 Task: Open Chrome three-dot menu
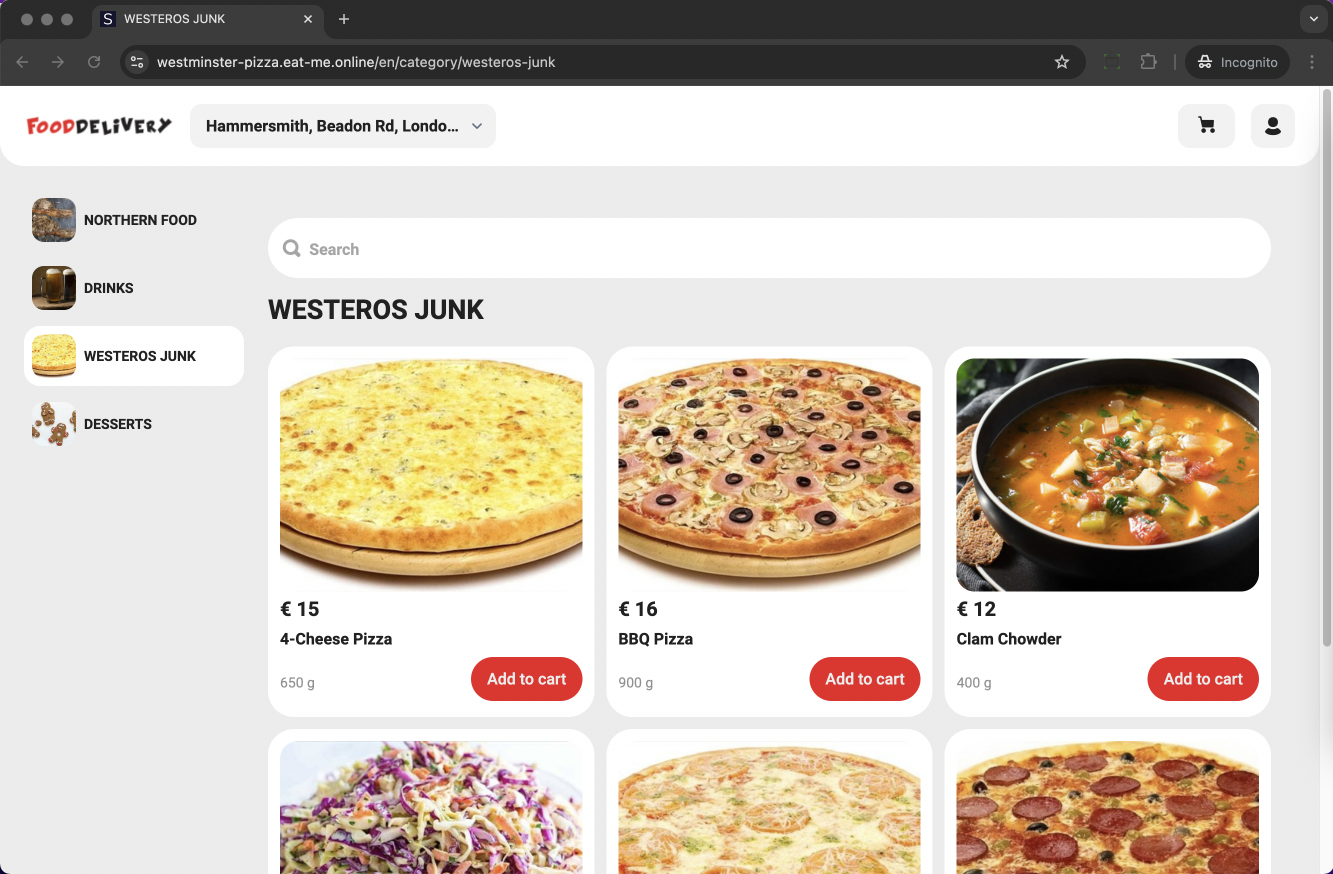[1312, 62]
